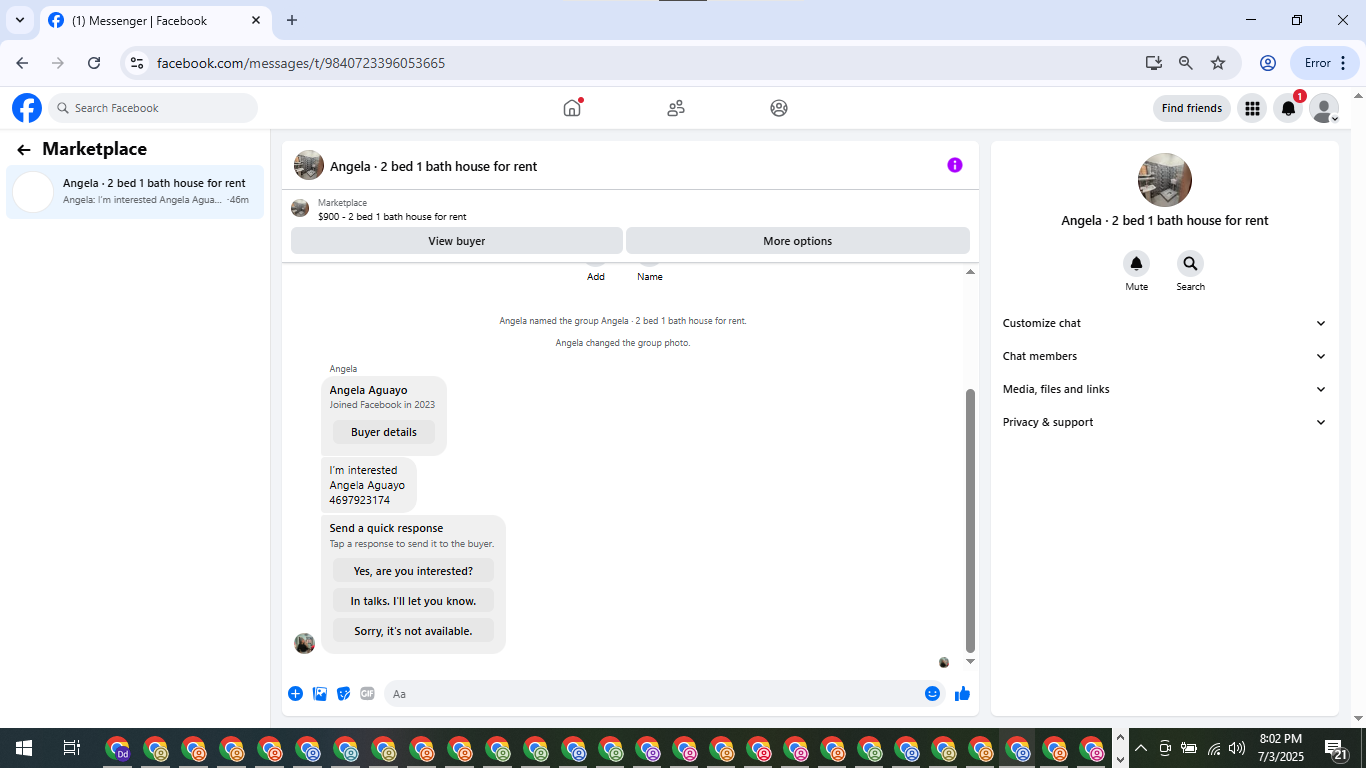Image resolution: width=1366 pixels, height=768 pixels.
Task: Open more actions plus icon in composer
Action: coord(295,693)
